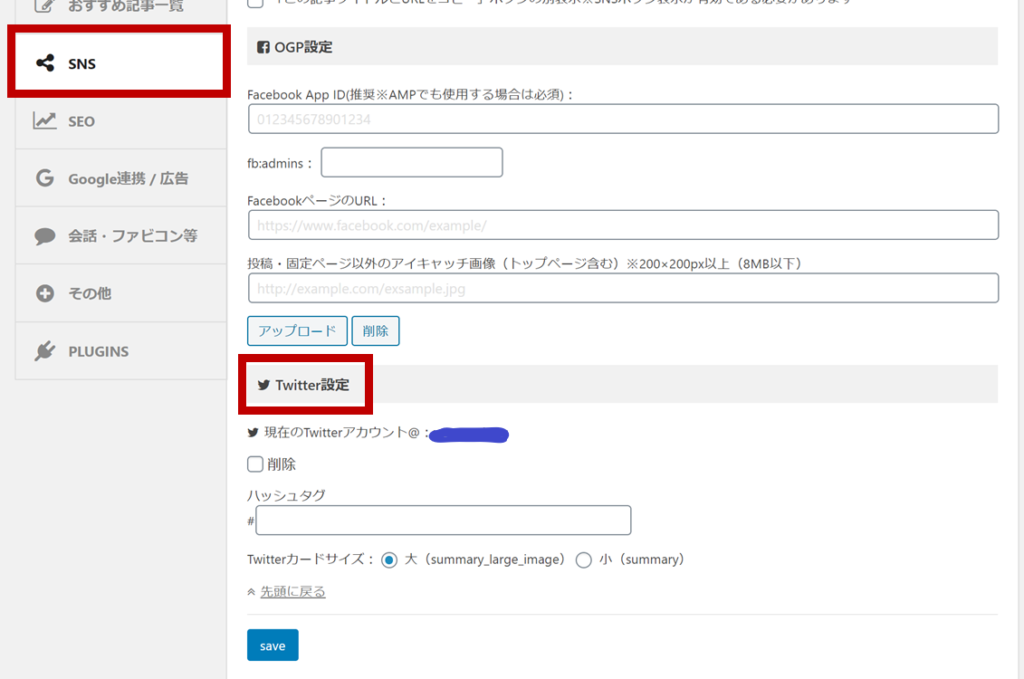This screenshot has height=679, width=1024.
Task: Select the 大（summary_large_image）radio button
Action: (x=389, y=559)
